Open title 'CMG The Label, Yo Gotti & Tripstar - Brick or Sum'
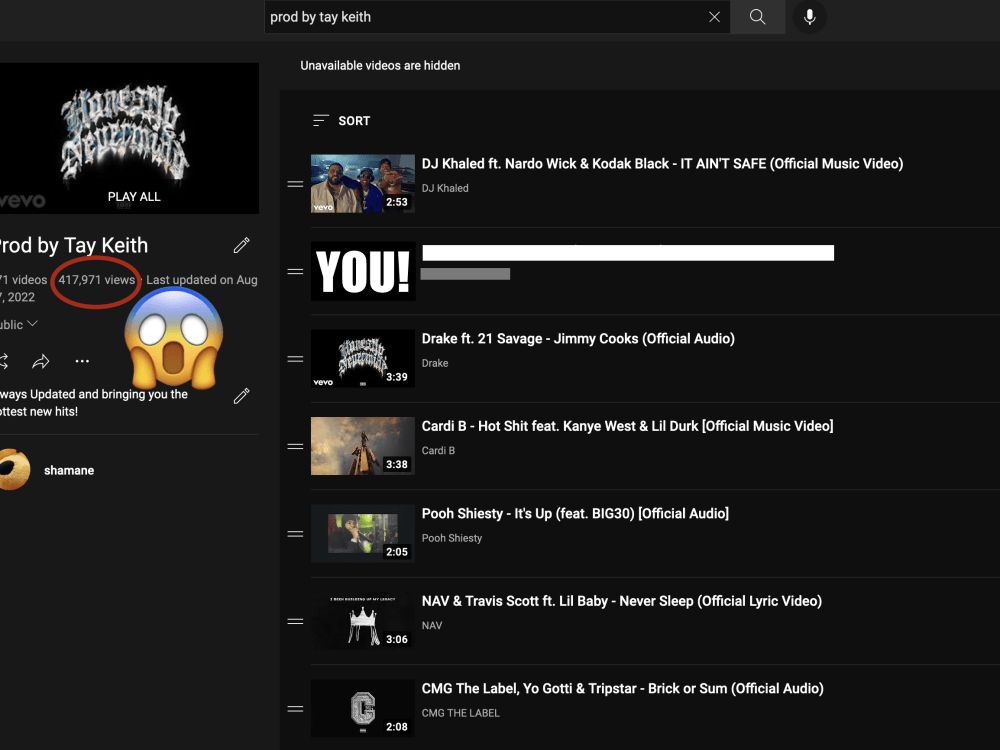The height and width of the screenshot is (750, 1000). (622, 689)
